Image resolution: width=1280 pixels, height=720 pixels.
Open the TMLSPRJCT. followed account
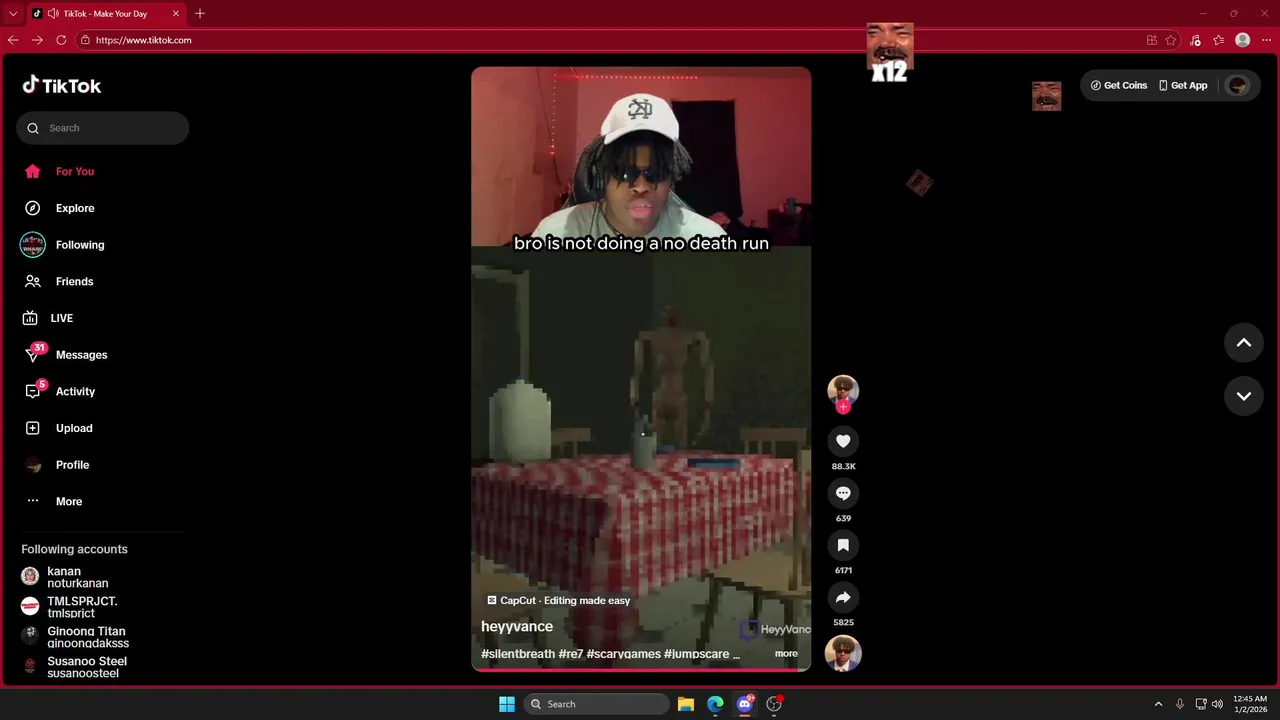pyautogui.click(x=70, y=607)
